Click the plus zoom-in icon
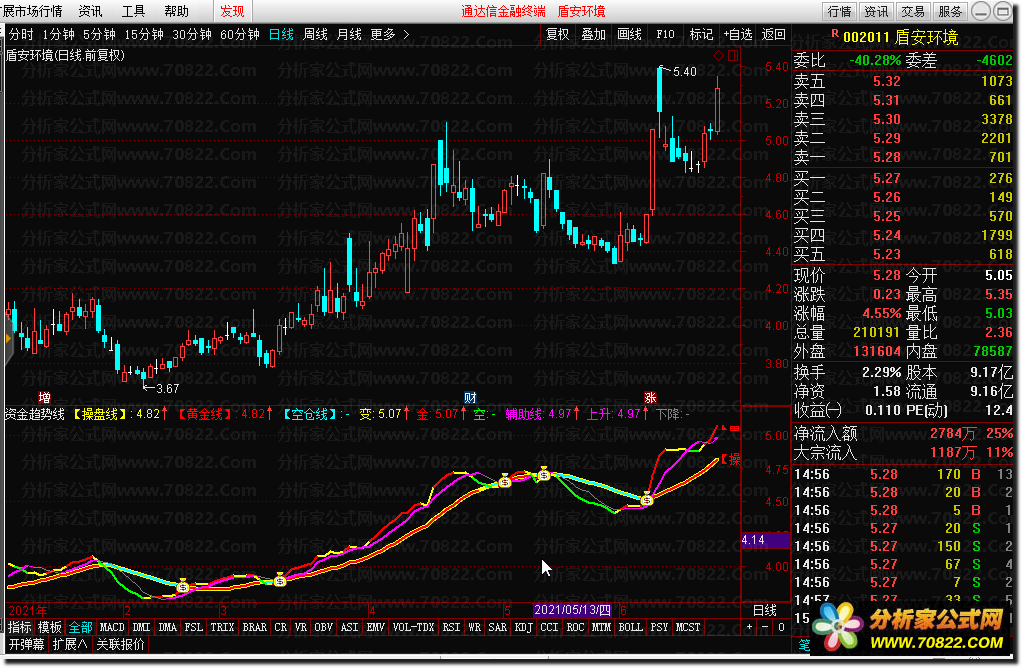Viewport: 1023px width, 668px height. (x=749, y=627)
